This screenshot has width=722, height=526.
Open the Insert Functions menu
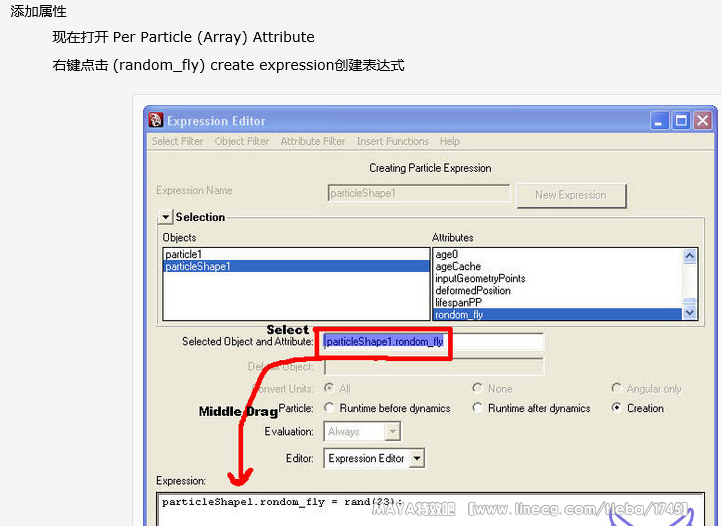click(392, 142)
